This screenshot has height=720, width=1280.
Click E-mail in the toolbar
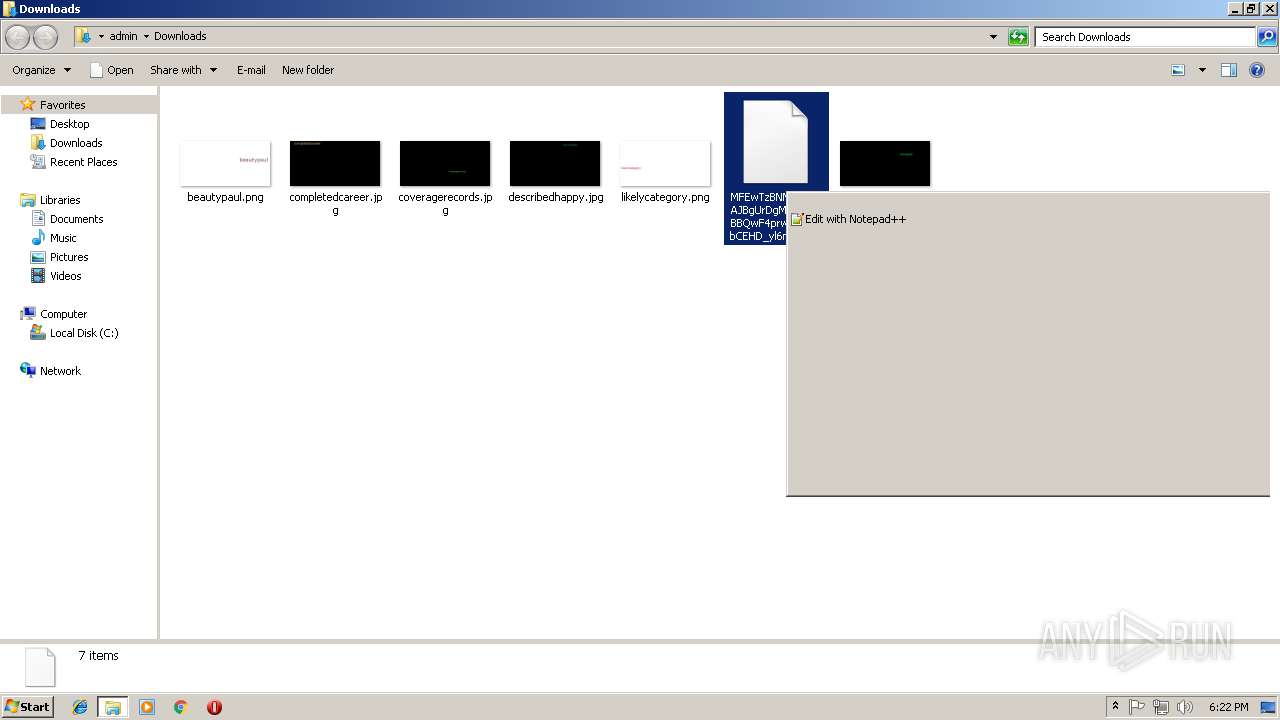(251, 70)
